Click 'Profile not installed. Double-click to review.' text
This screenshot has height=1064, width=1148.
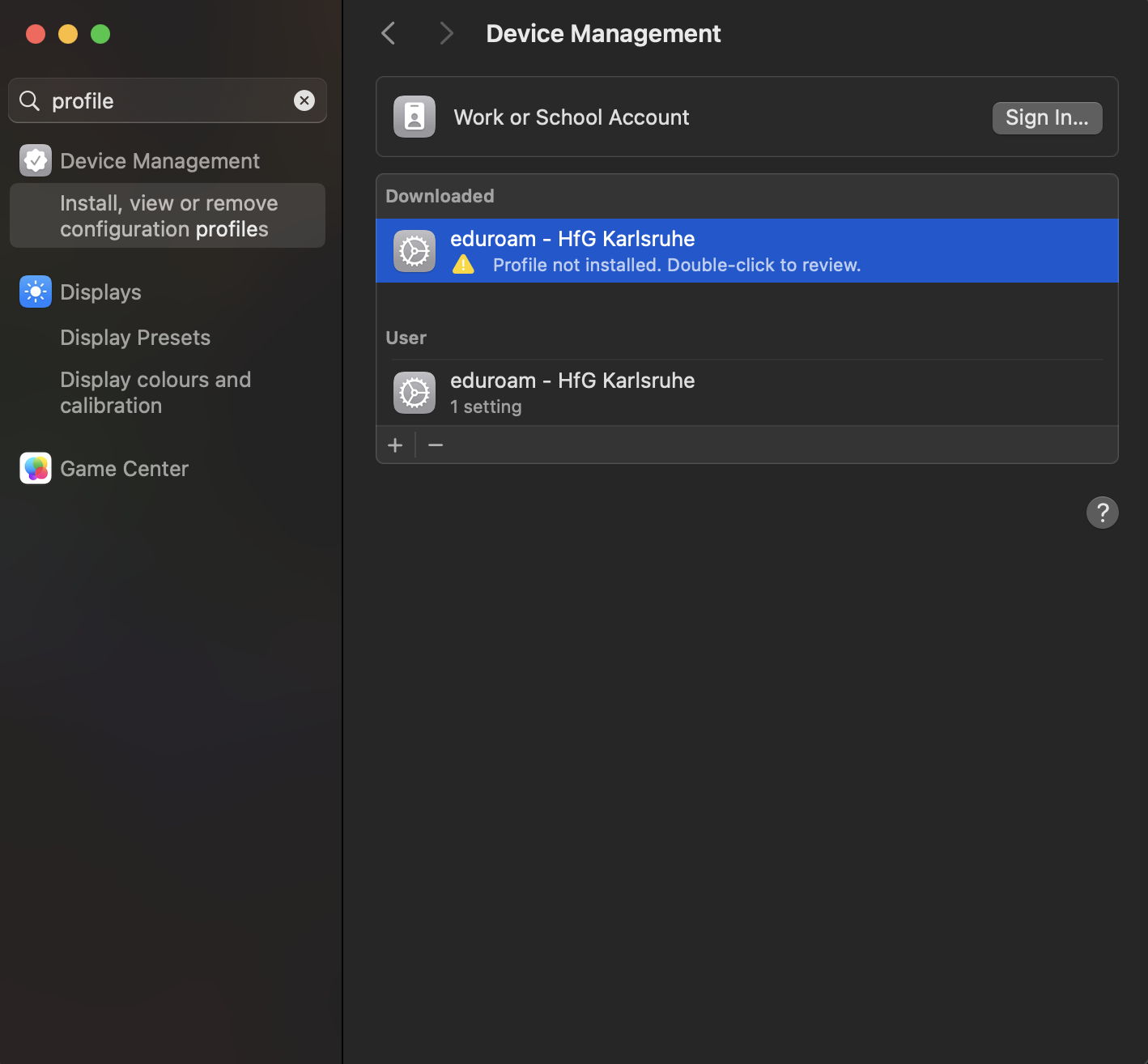tap(677, 265)
